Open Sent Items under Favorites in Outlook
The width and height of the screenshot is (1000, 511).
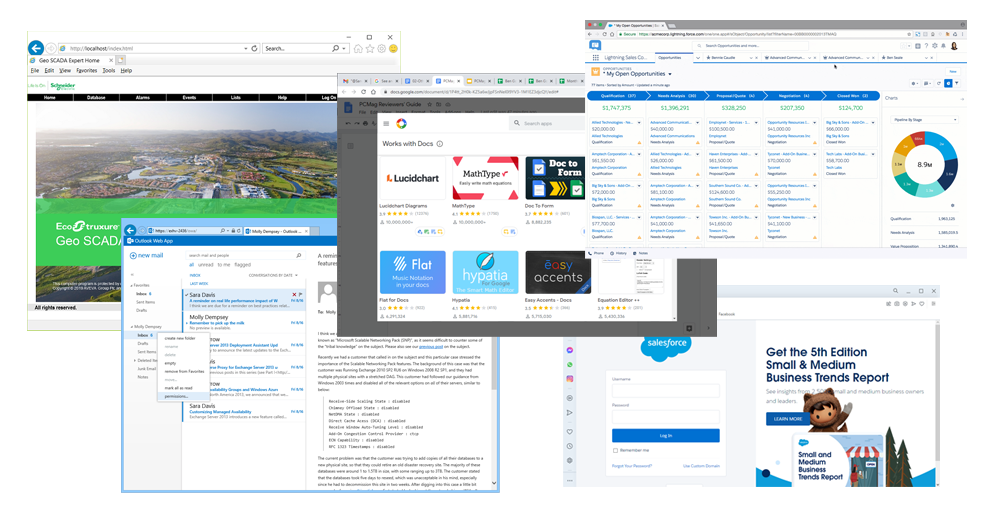pos(145,302)
